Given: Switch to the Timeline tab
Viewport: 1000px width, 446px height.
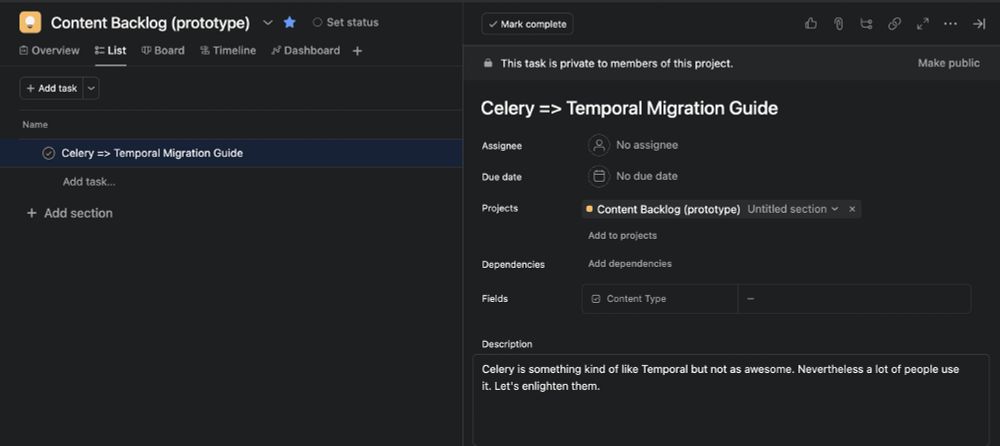Looking at the screenshot, I should [x=228, y=50].
